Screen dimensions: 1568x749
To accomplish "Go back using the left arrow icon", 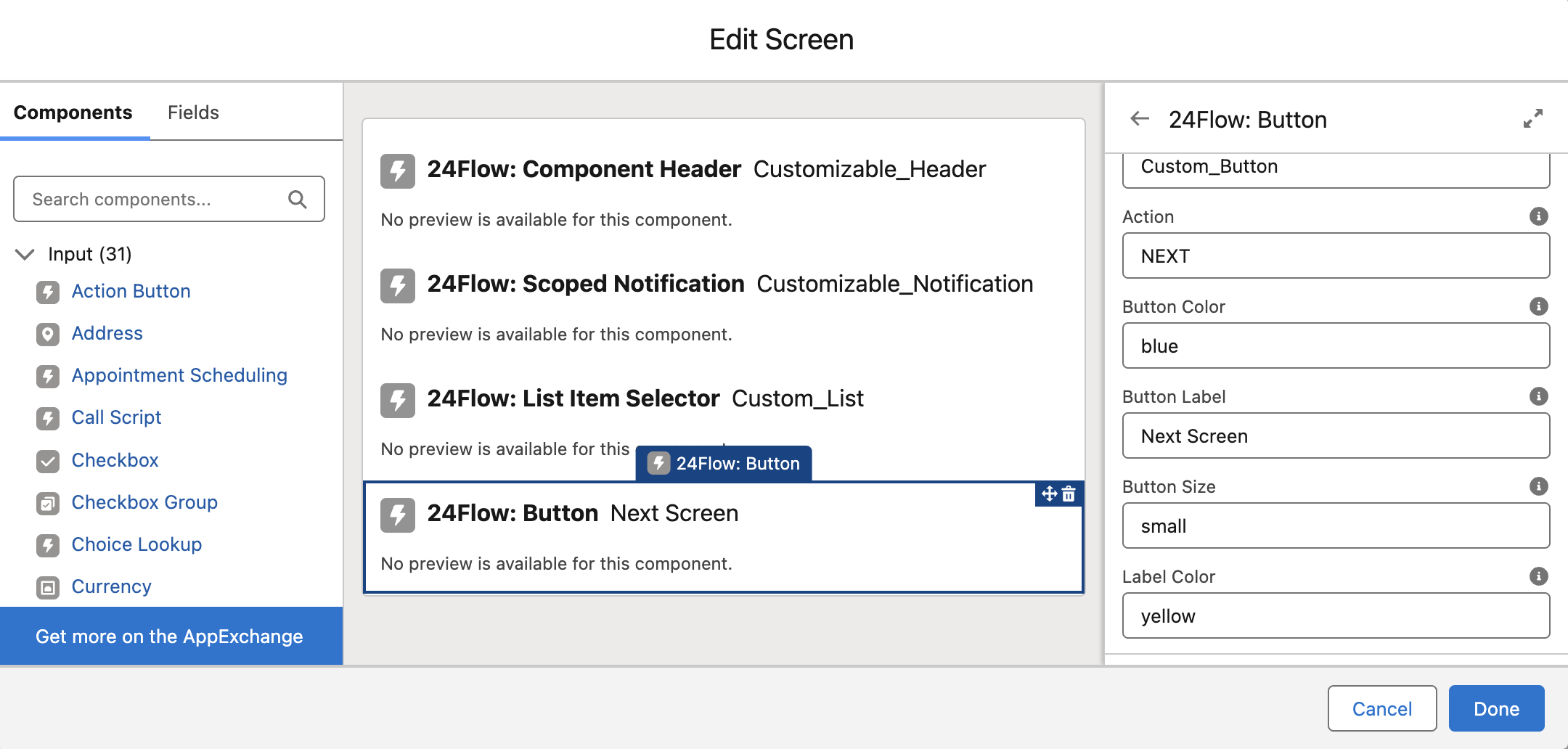I will (x=1140, y=119).
